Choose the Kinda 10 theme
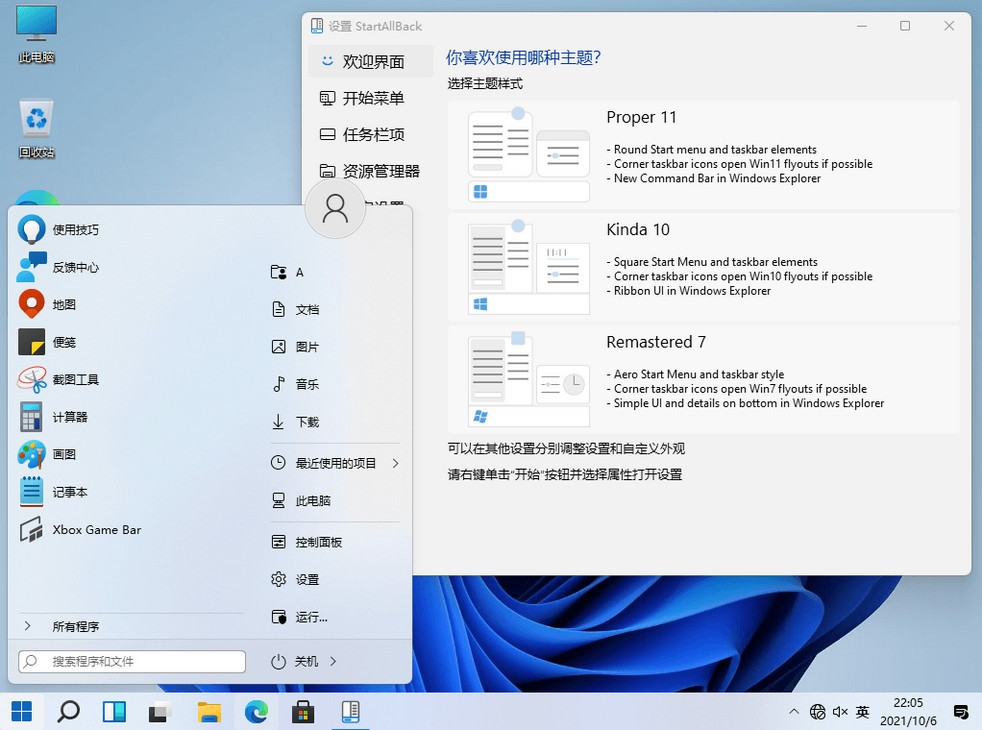The image size is (982, 730). [703, 267]
